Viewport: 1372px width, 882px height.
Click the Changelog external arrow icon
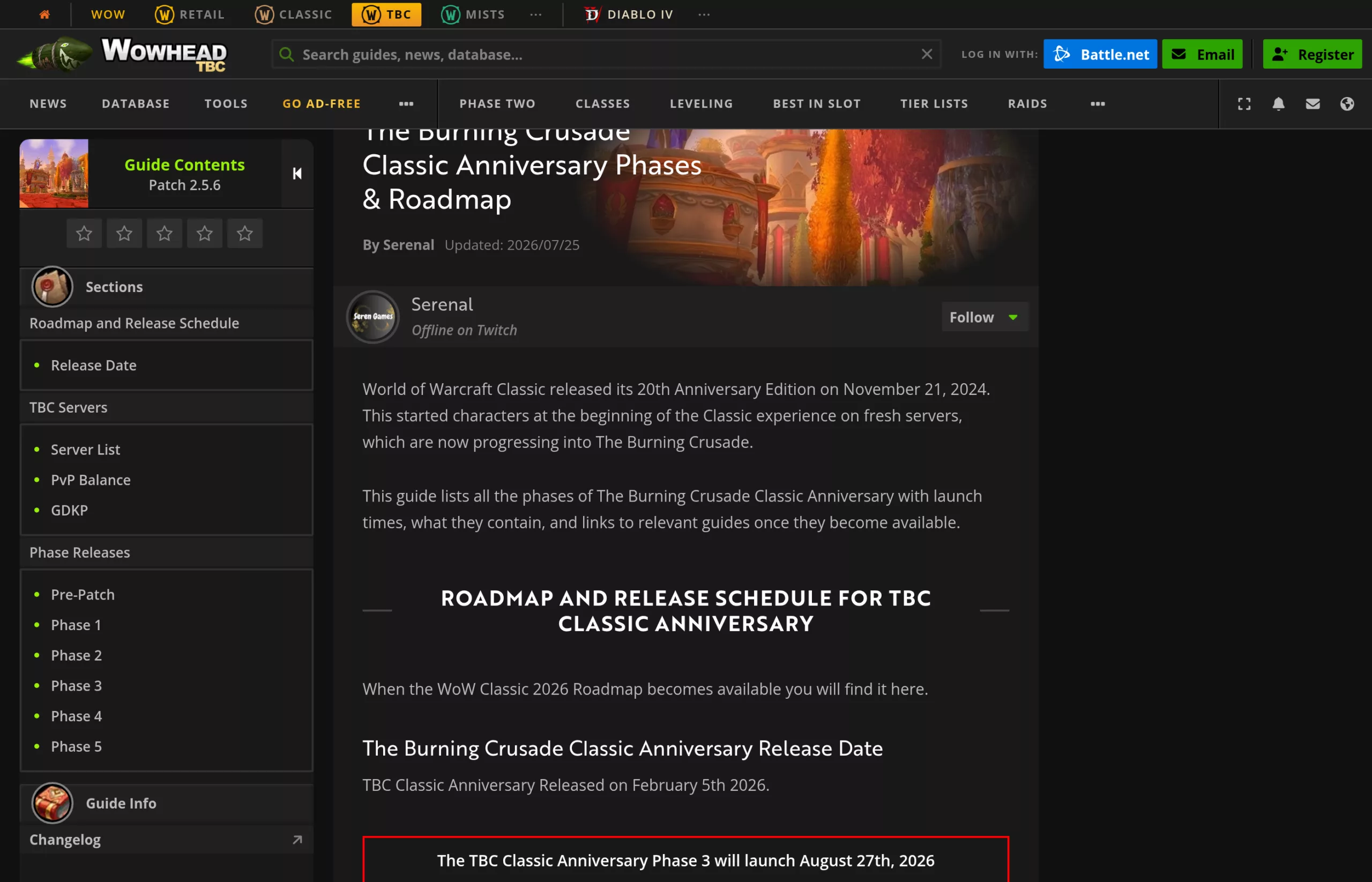click(x=297, y=840)
